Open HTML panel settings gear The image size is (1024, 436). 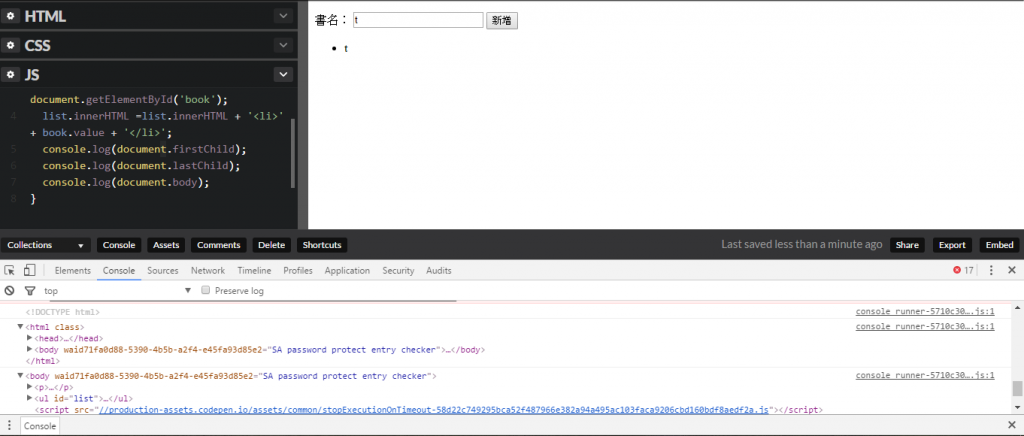click(10, 16)
